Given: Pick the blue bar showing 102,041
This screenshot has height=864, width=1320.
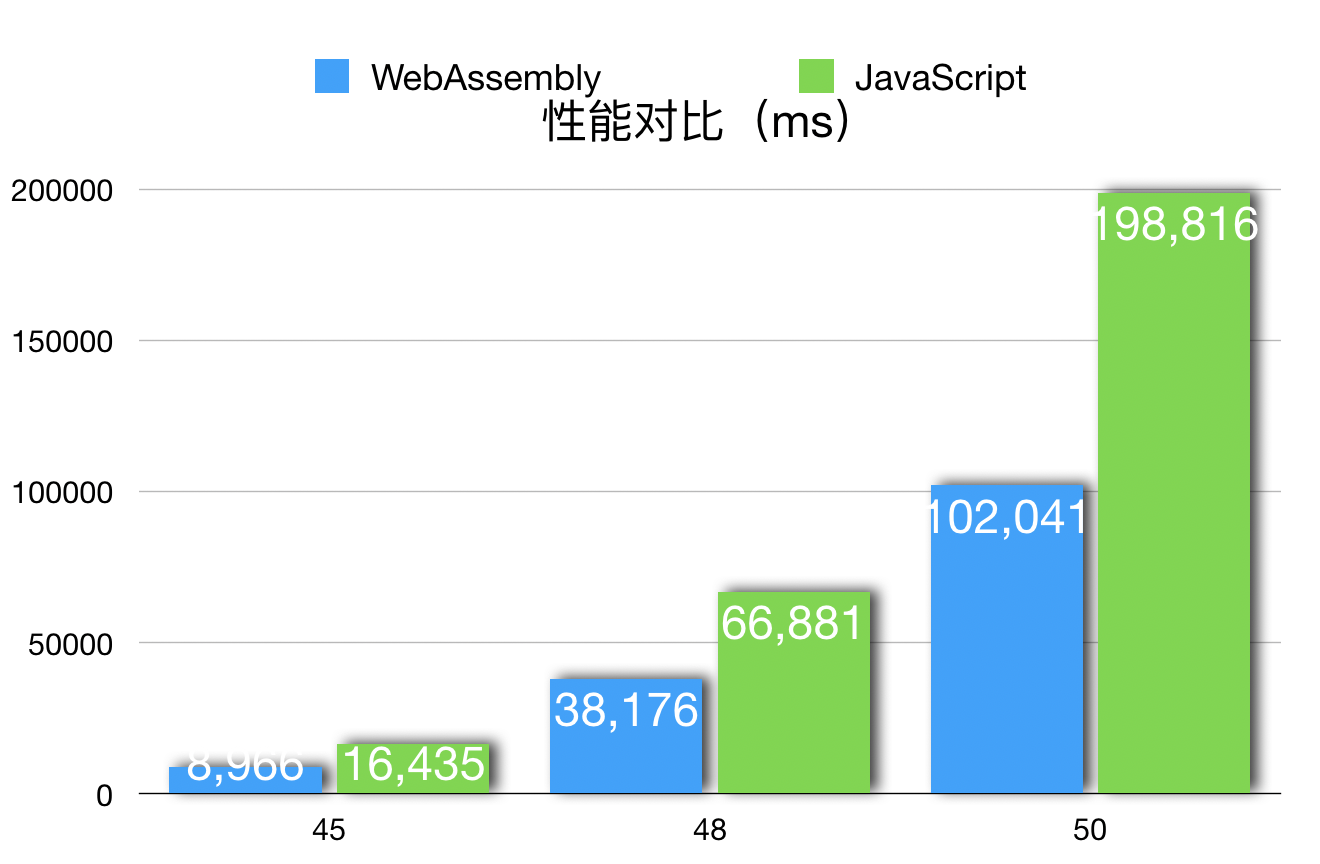Looking at the screenshot, I should tap(1007, 640).
